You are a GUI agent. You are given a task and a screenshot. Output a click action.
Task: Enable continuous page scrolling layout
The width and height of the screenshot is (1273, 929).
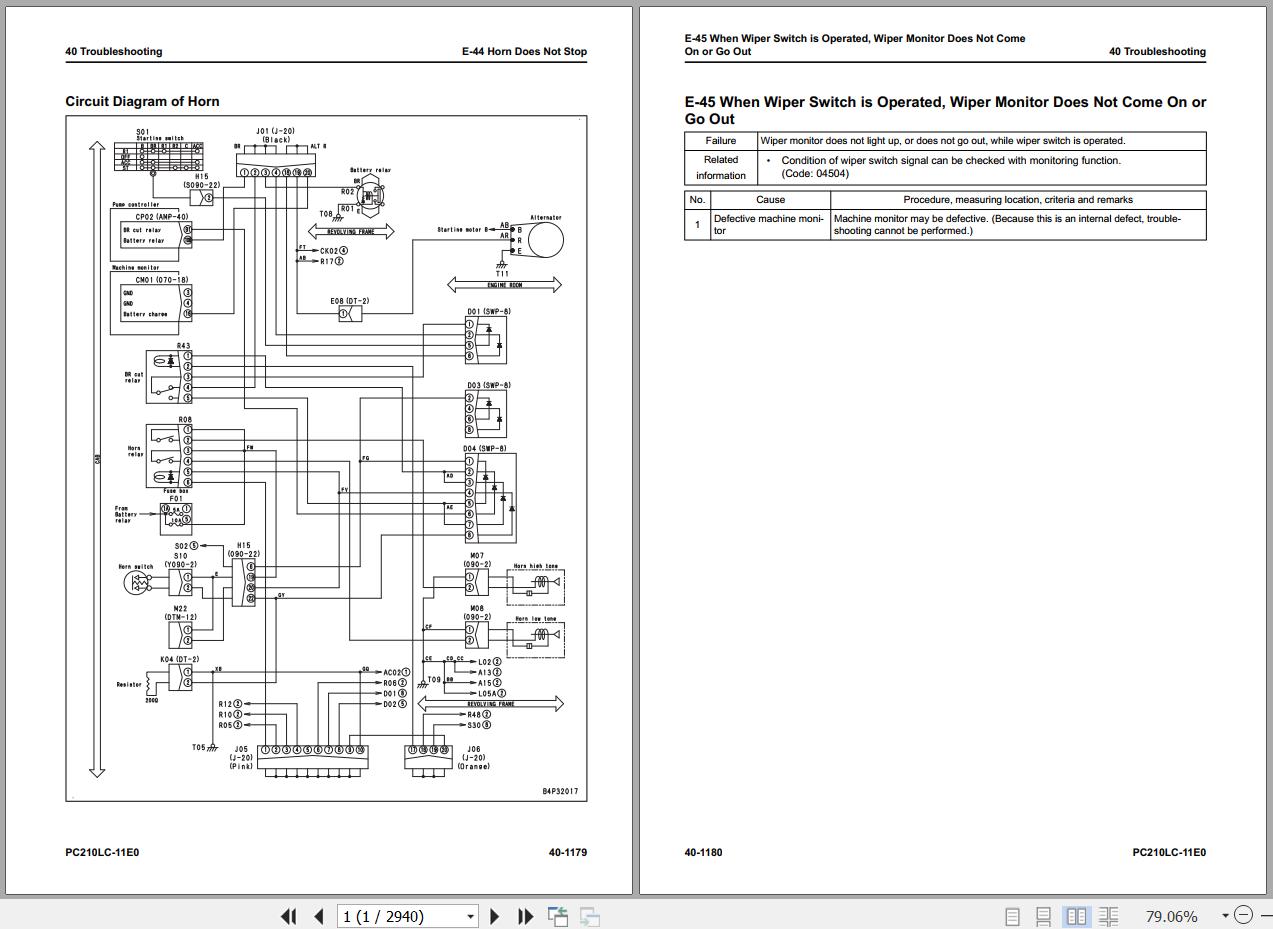[1043, 916]
